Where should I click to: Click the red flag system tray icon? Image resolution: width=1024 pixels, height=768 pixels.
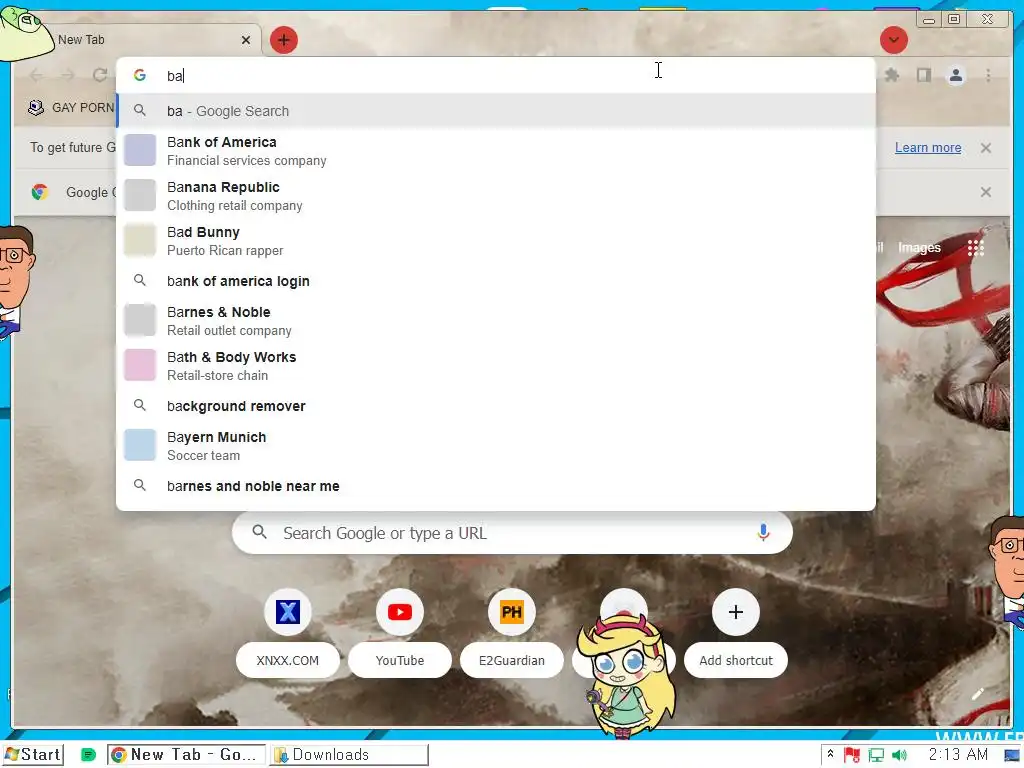click(x=851, y=755)
